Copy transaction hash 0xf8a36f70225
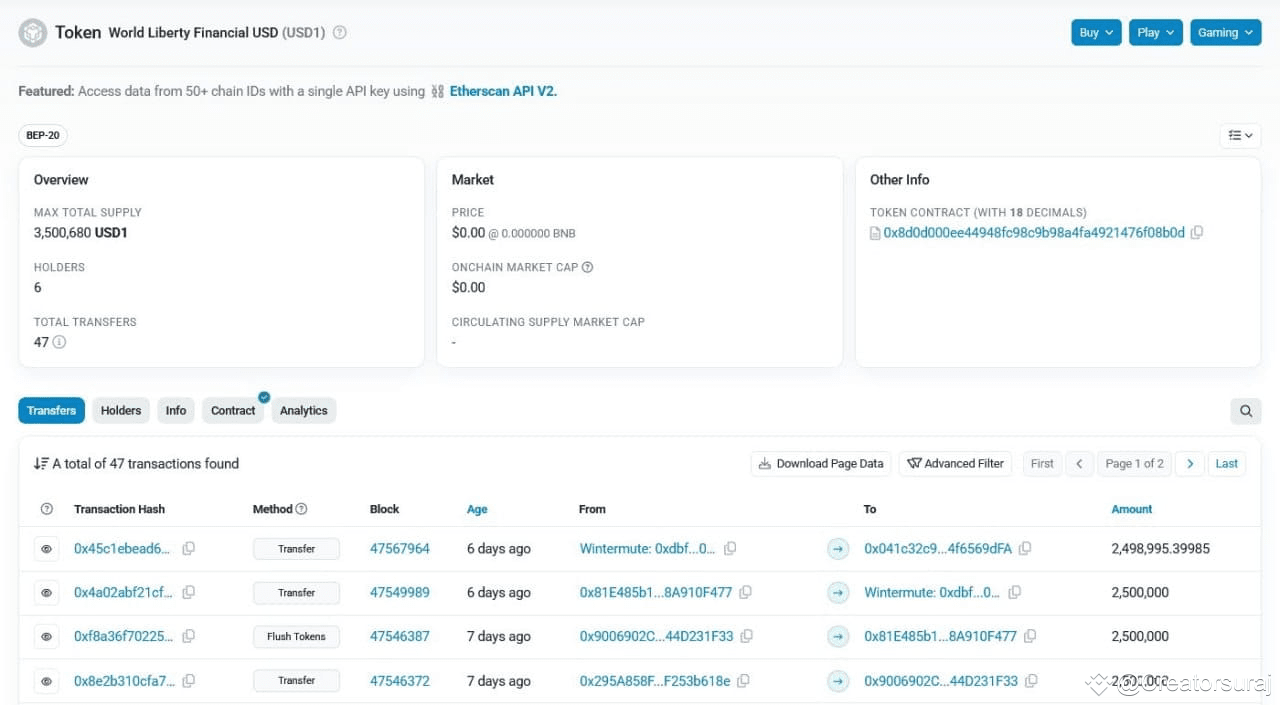Screen dimensions: 1280x705 tap(188, 636)
